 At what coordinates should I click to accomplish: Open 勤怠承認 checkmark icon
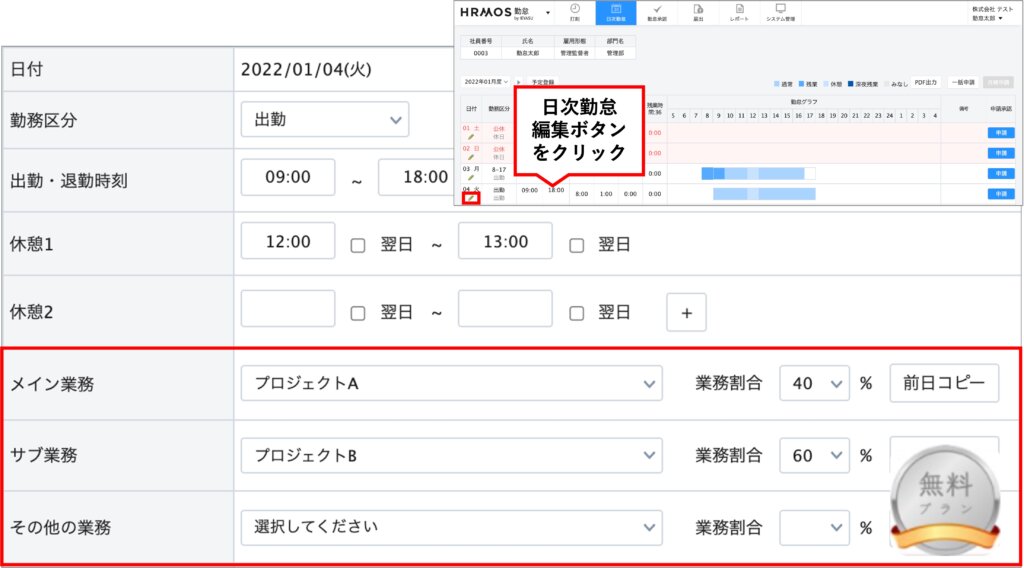coord(656,12)
